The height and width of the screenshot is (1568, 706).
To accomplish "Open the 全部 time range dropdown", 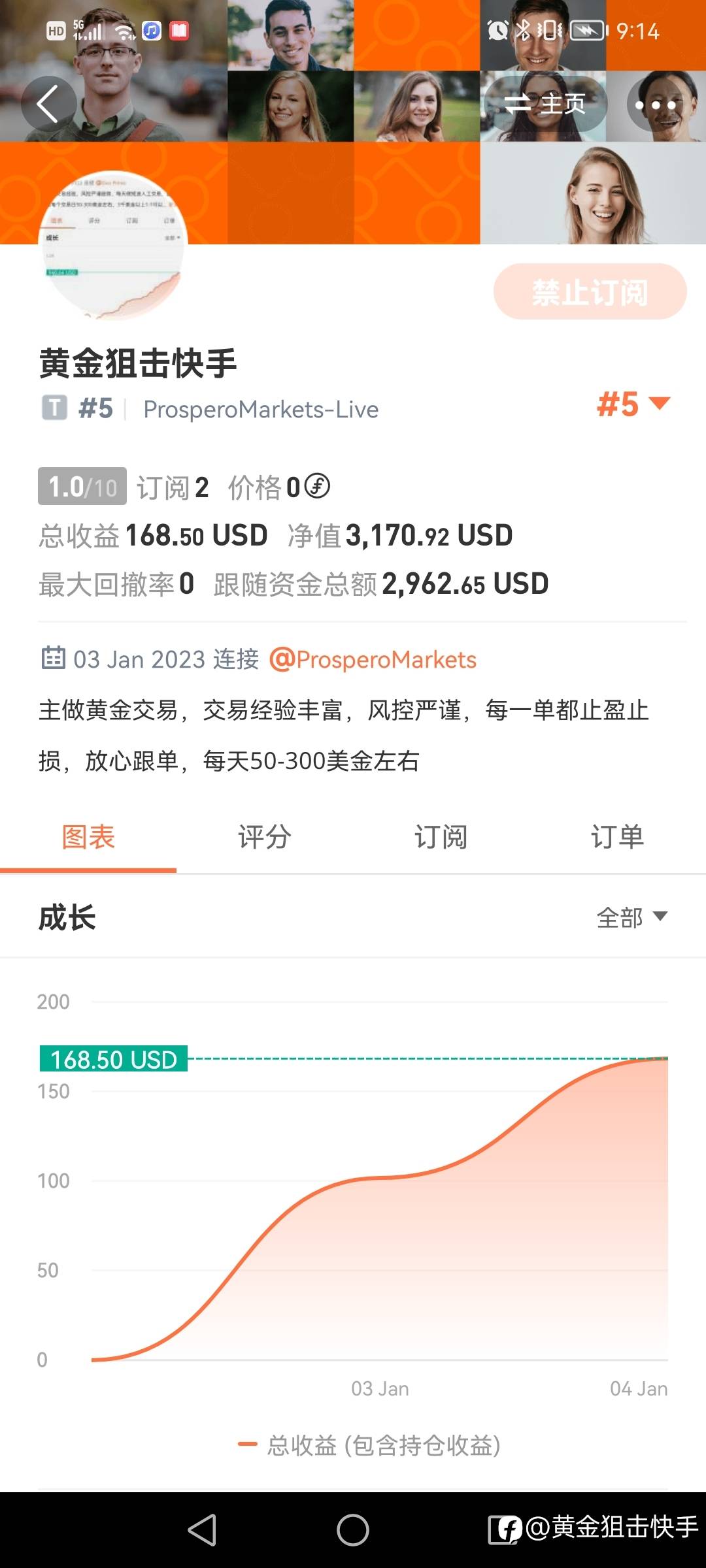I will [x=631, y=917].
